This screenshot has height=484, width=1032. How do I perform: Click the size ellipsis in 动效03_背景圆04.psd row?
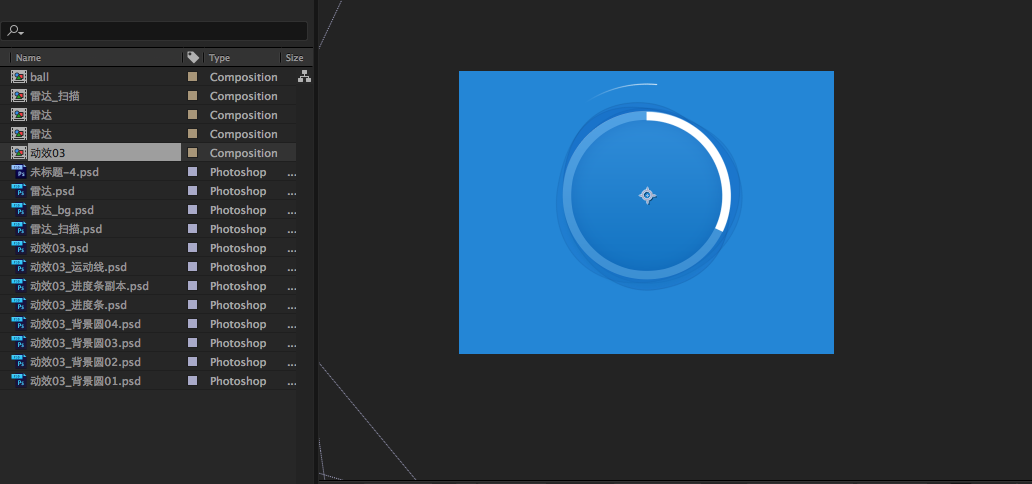pos(292,327)
